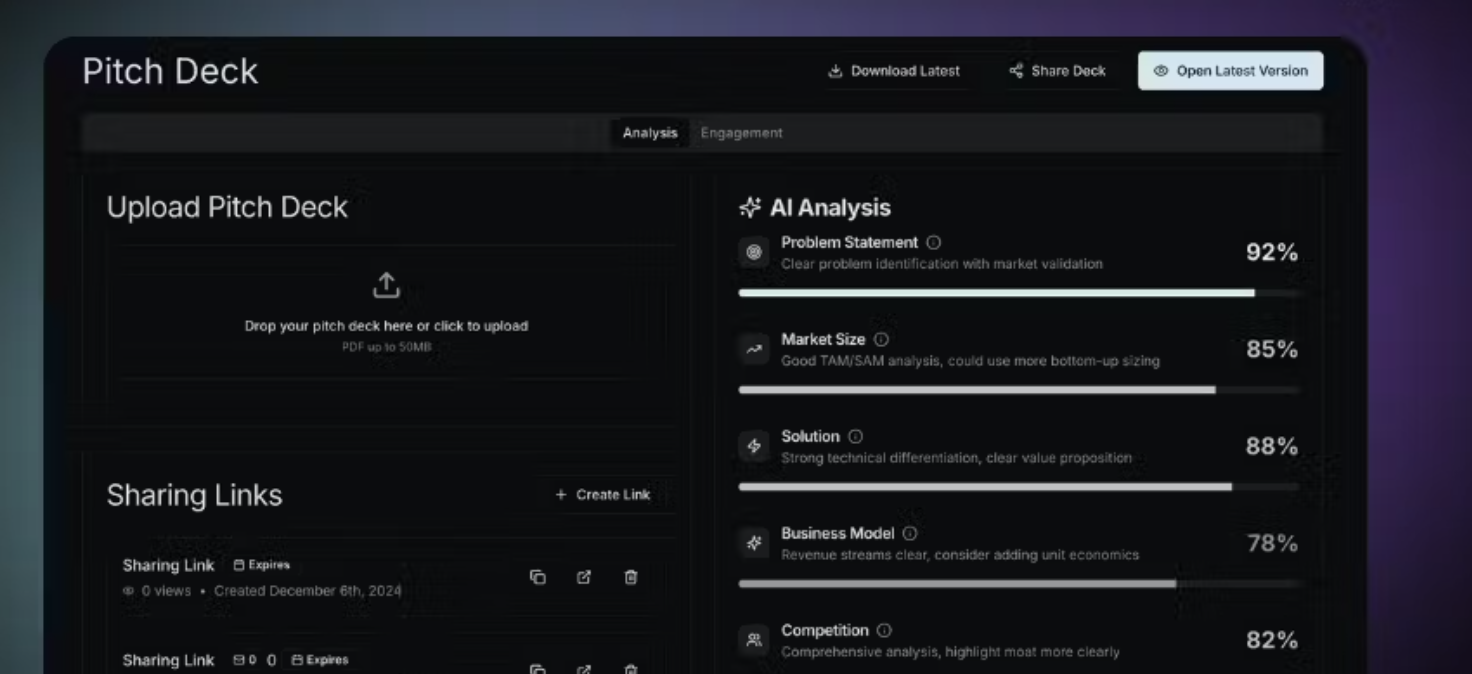
Task: Click the 'AI Analysis' heading text
Action: coord(830,208)
